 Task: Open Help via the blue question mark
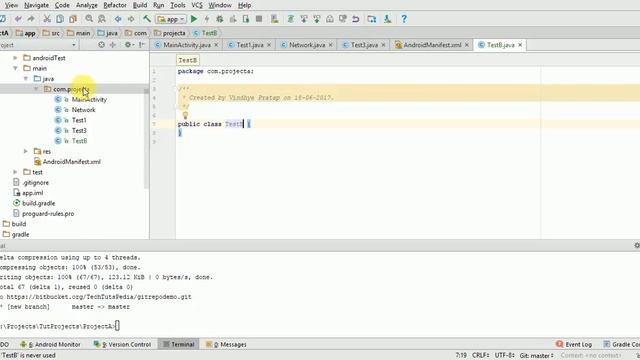[404, 19]
